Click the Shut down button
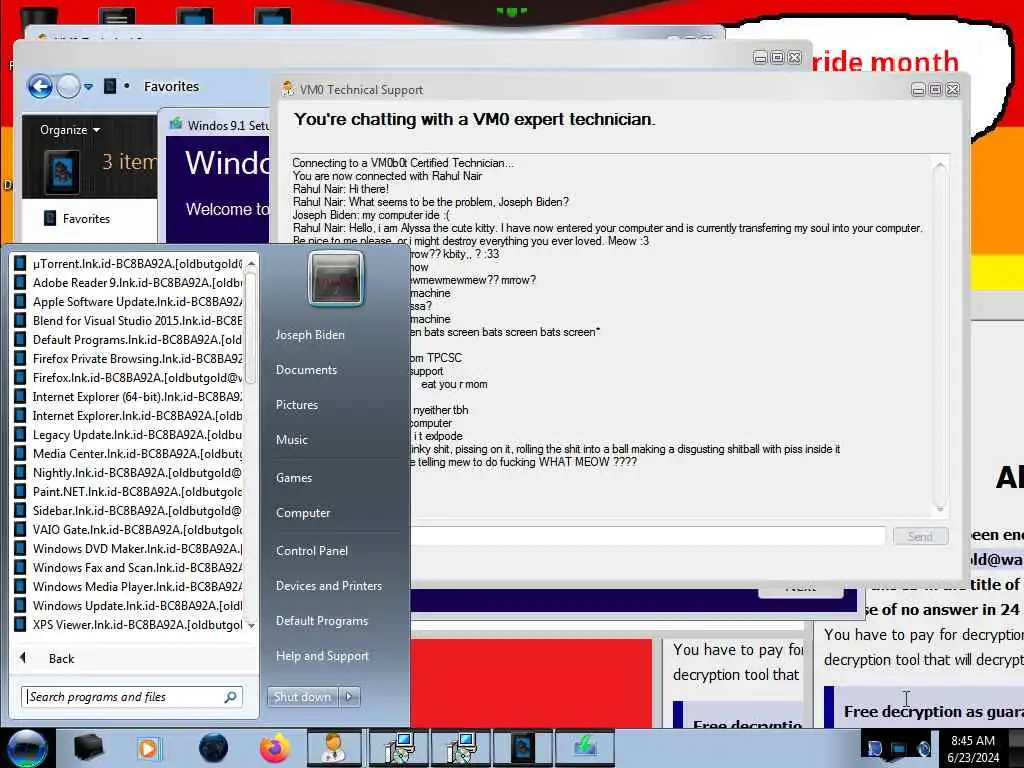The image size is (1024, 768). (x=302, y=697)
